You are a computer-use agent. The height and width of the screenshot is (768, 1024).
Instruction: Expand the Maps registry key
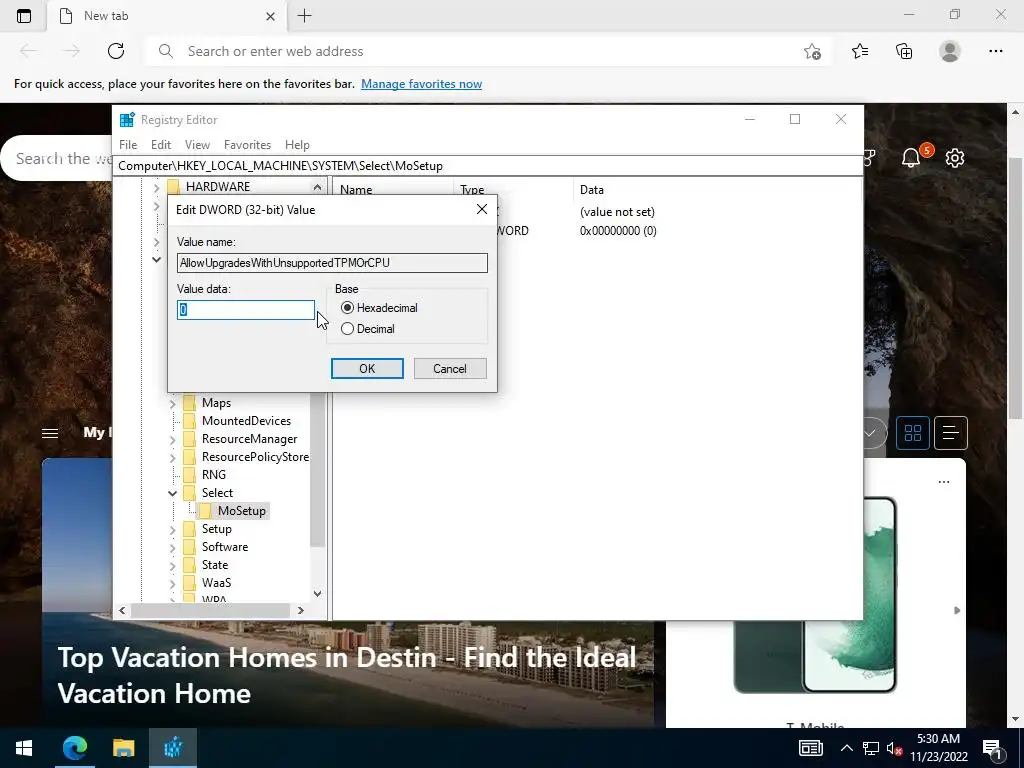click(172, 404)
